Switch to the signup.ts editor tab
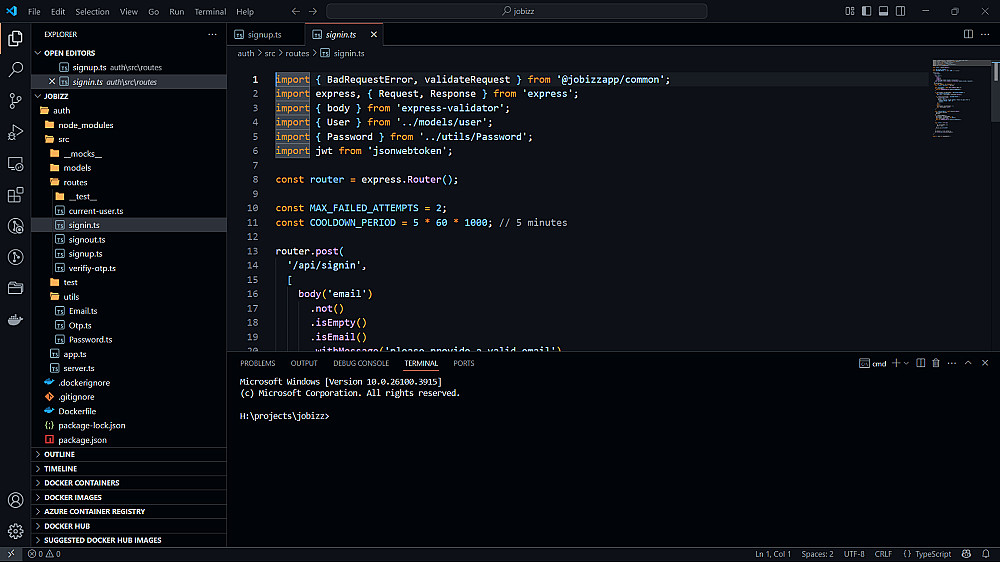 click(264, 34)
